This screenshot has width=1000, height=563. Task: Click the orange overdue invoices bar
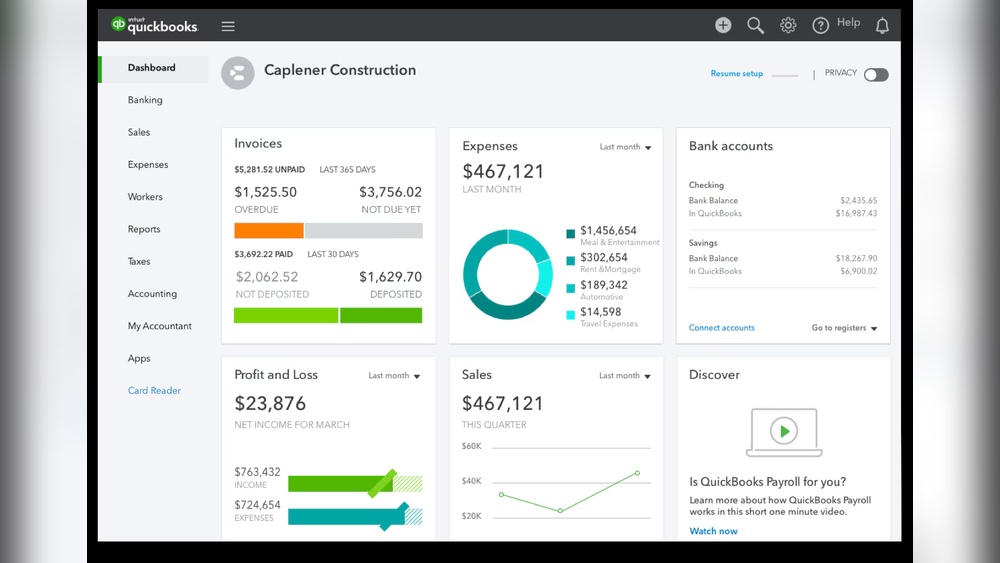(x=268, y=230)
